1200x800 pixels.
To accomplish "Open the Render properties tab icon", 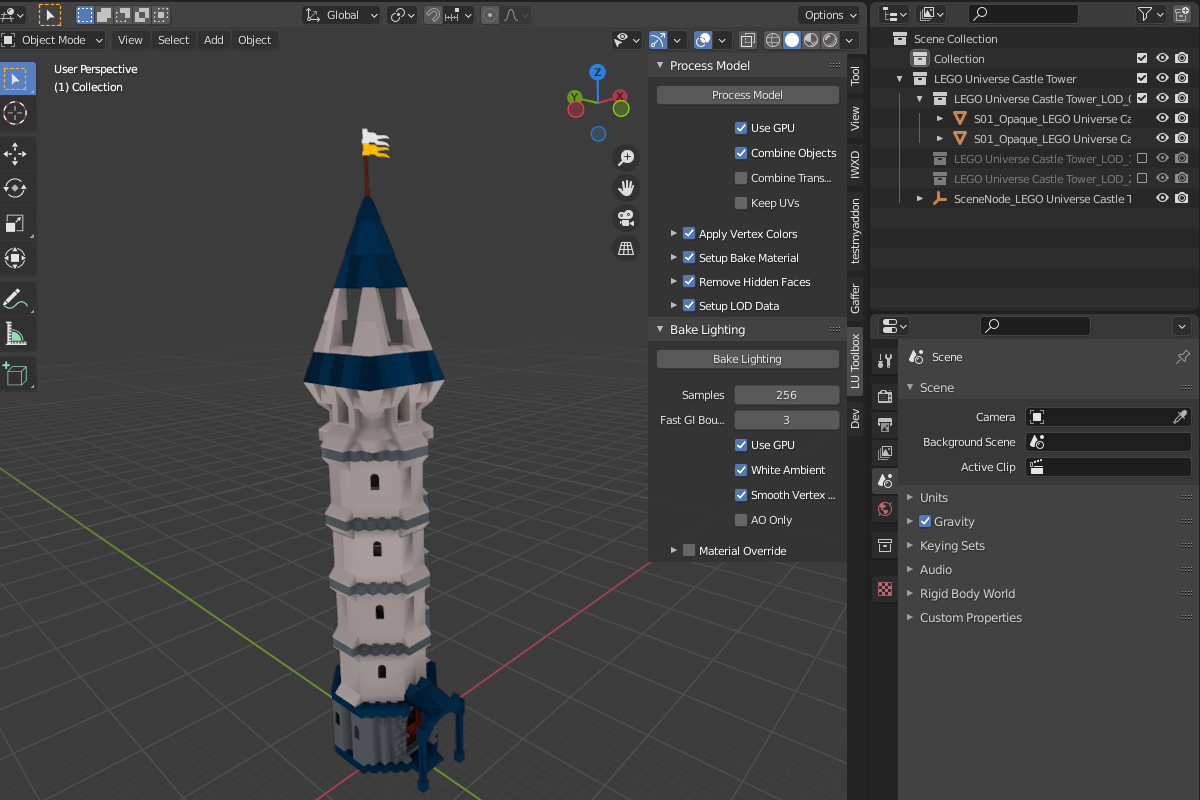I will [x=884, y=396].
